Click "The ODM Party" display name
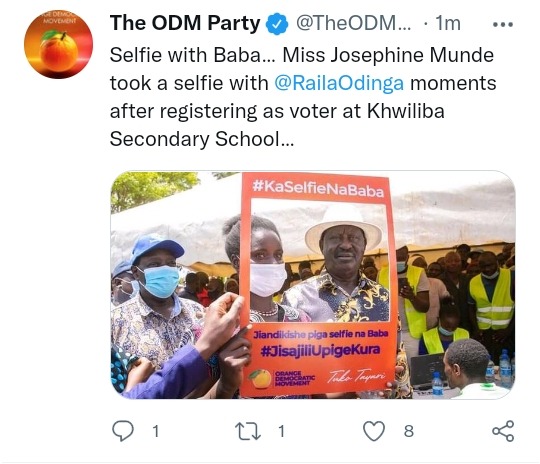This screenshot has width=540, height=464. point(185,23)
